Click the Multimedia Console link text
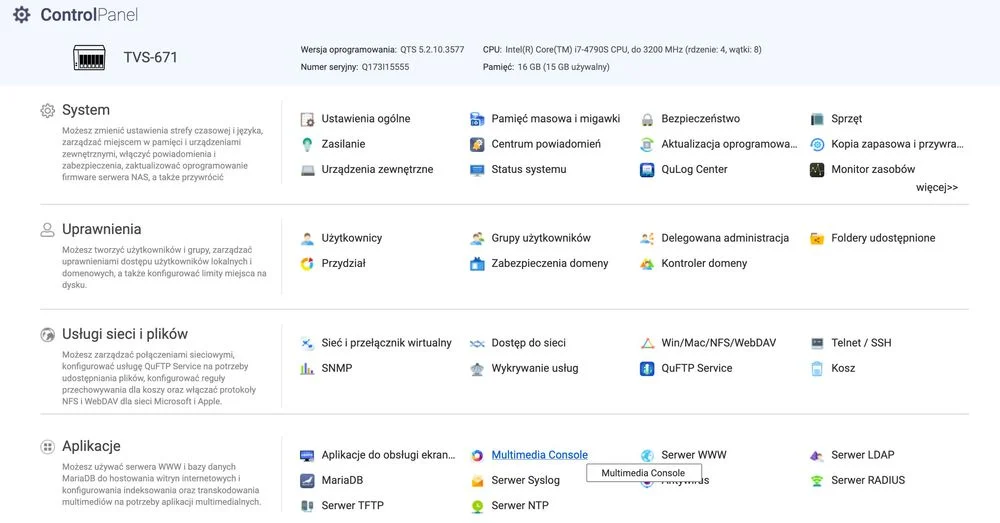 pyautogui.click(x=540, y=455)
